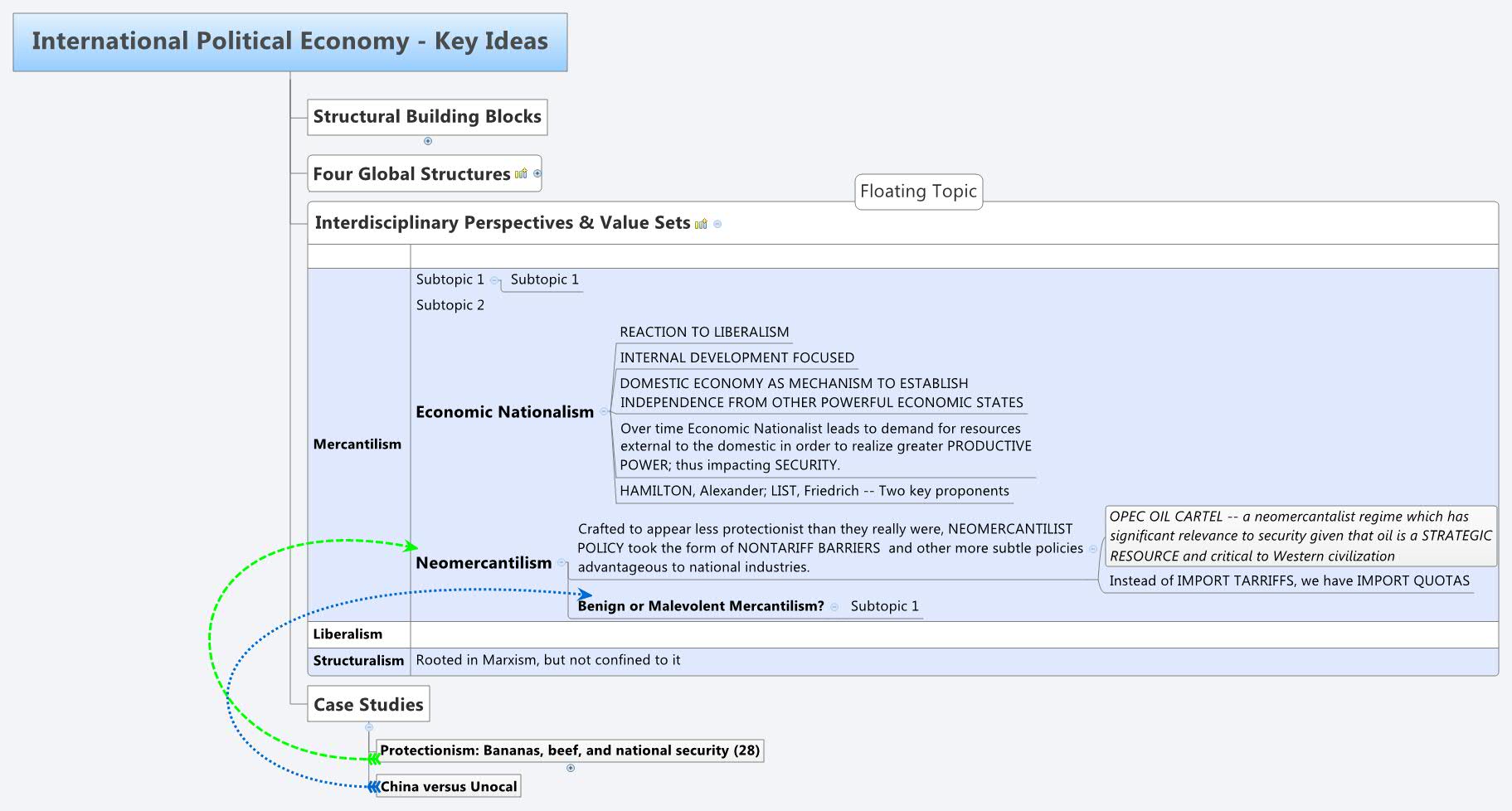Click the plus icon beside Four Global Structures
1512x811 pixels.
pyautogui.click(x=537, y=174)
